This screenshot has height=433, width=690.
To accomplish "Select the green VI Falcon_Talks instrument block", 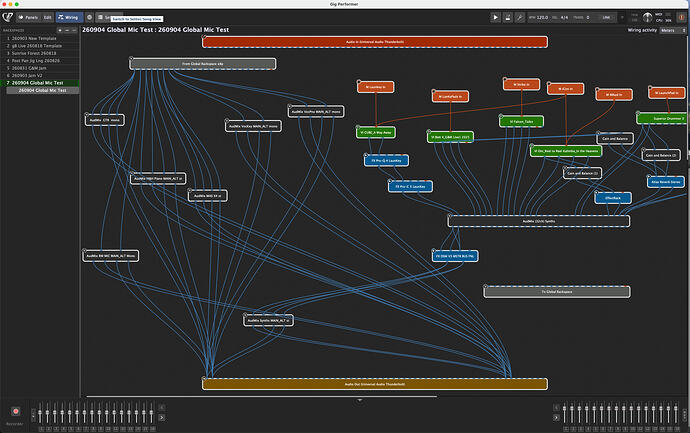I will point(521,121).
